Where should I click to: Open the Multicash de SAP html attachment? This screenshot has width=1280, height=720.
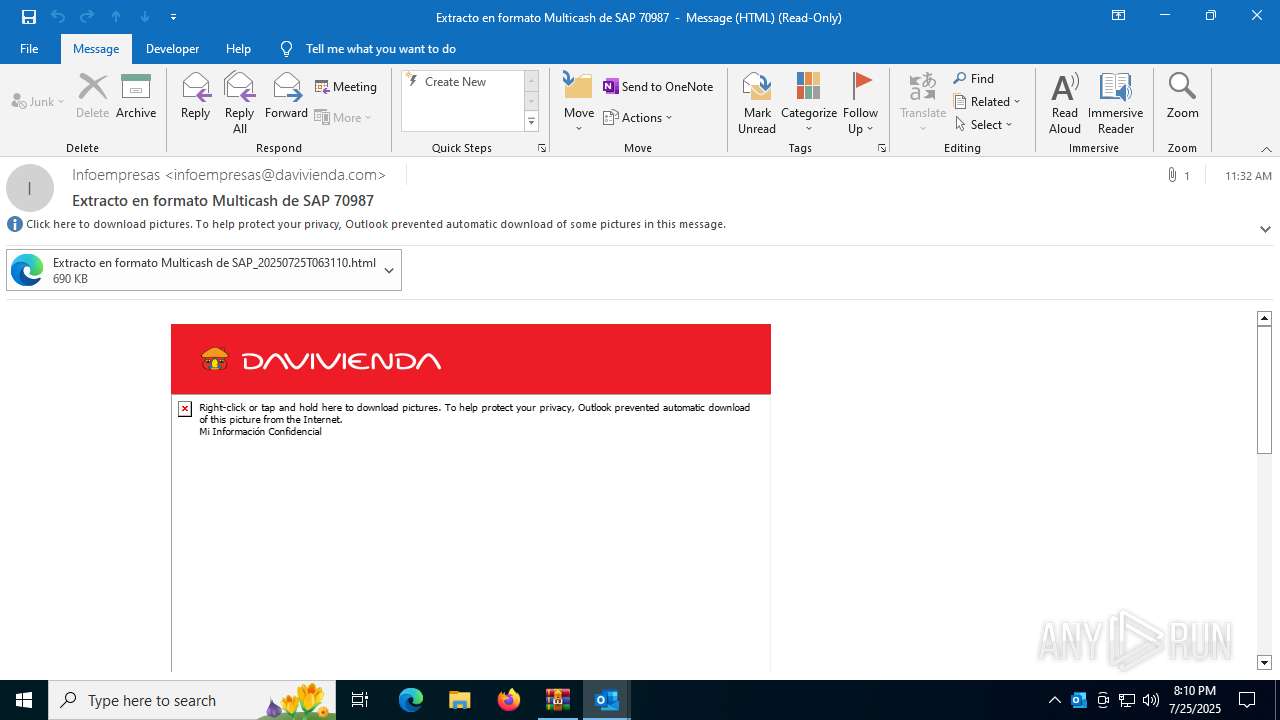pos(192,270)
